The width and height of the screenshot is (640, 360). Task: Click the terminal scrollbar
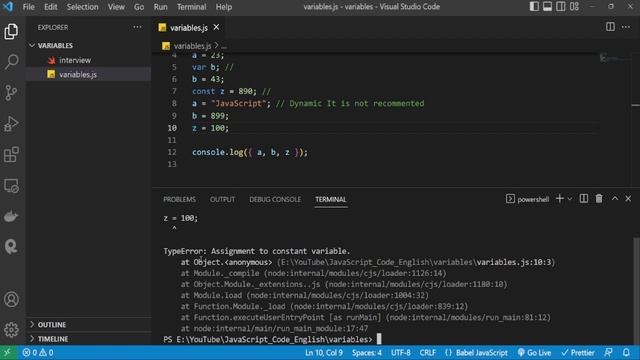pyautogui.click(x=636, y=290)
